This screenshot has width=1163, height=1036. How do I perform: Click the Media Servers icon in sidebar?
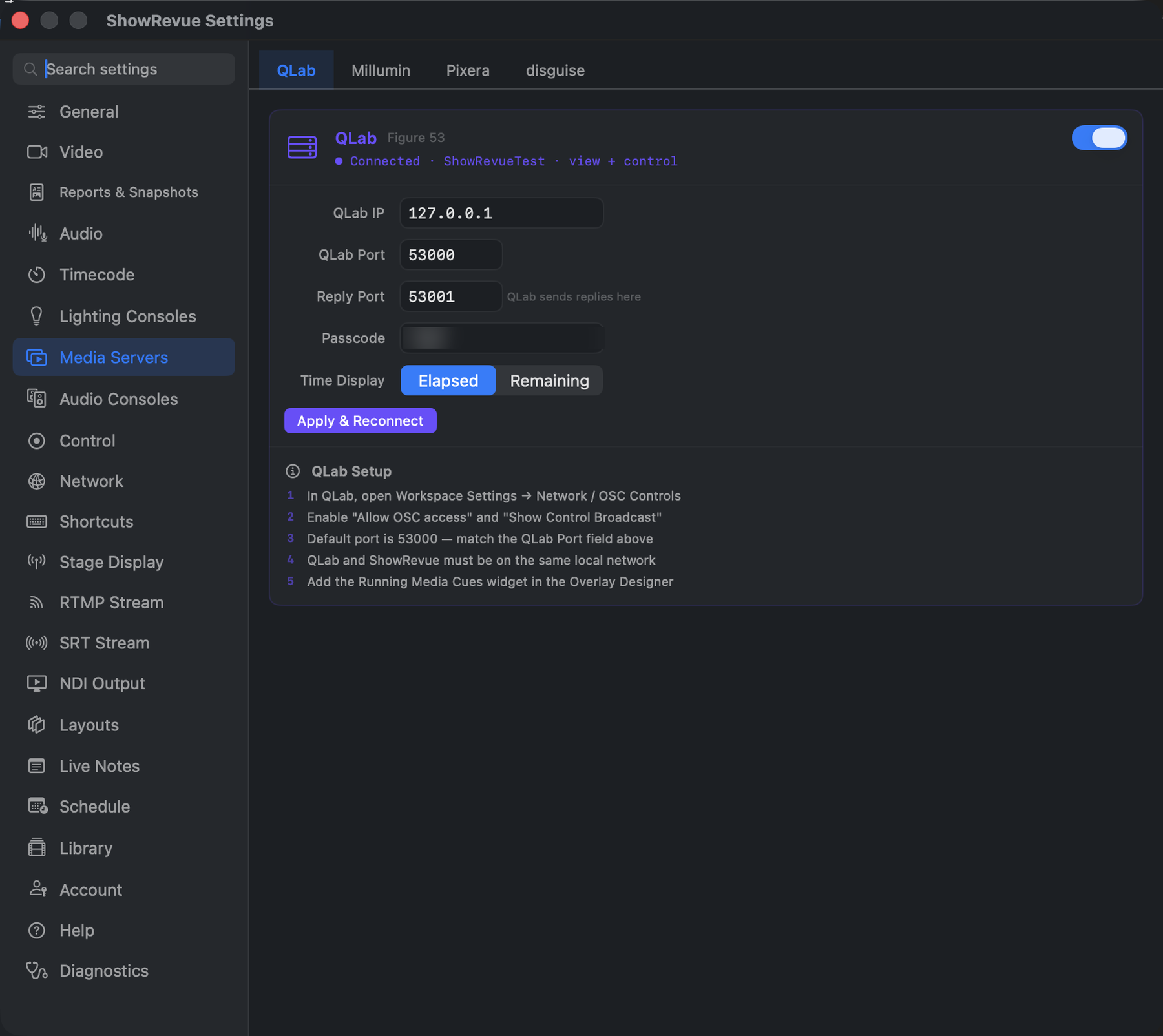[37, 357]
